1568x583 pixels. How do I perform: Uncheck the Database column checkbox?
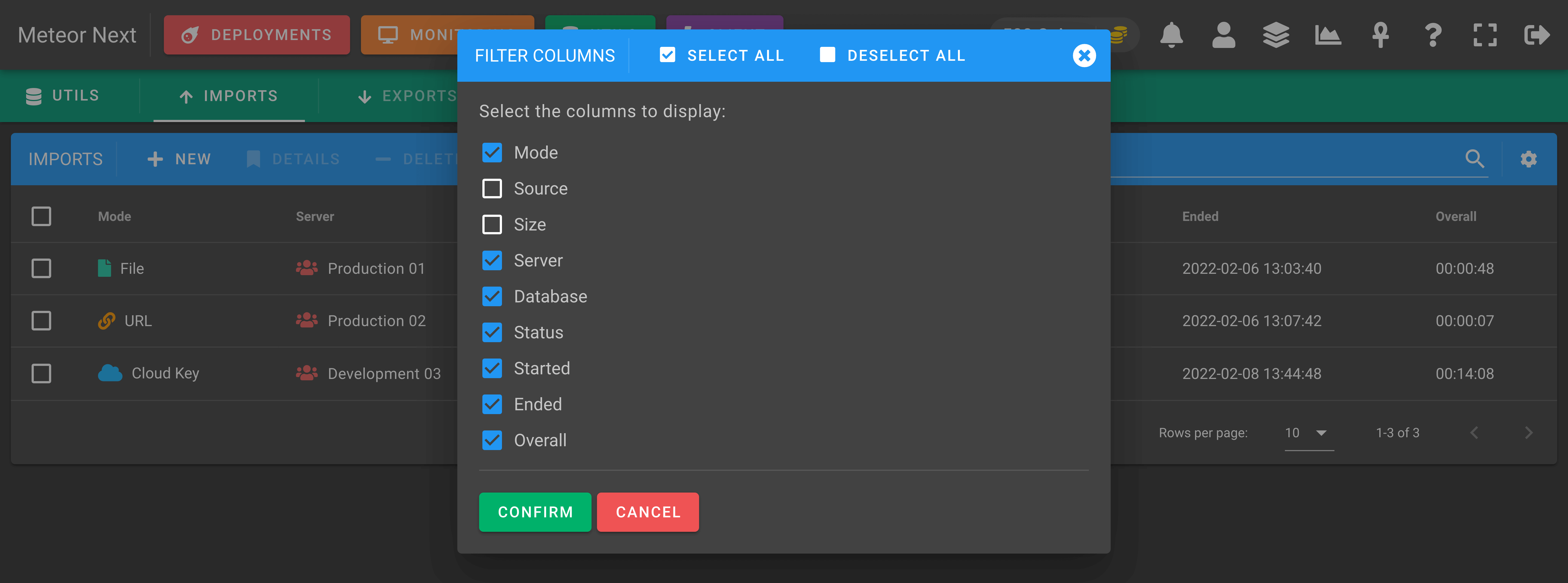492,296
